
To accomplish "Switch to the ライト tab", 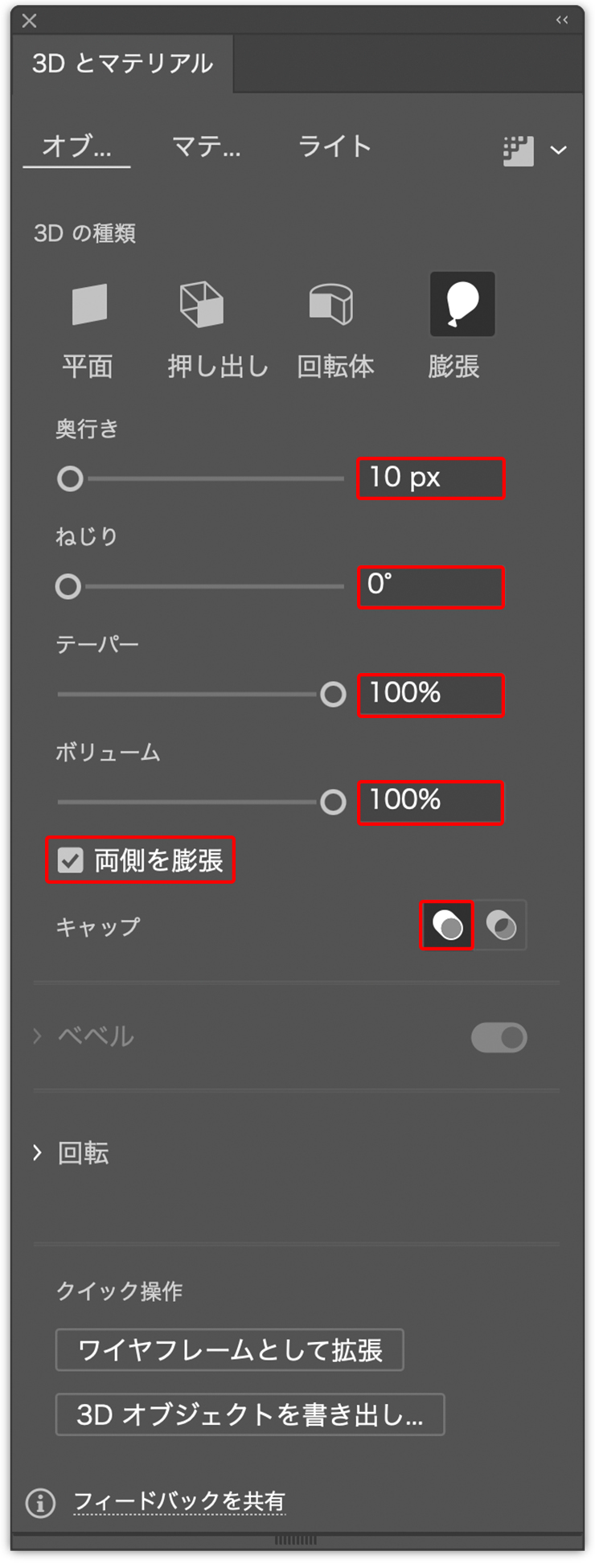I will pyautogui.click(x=334, y=146).
